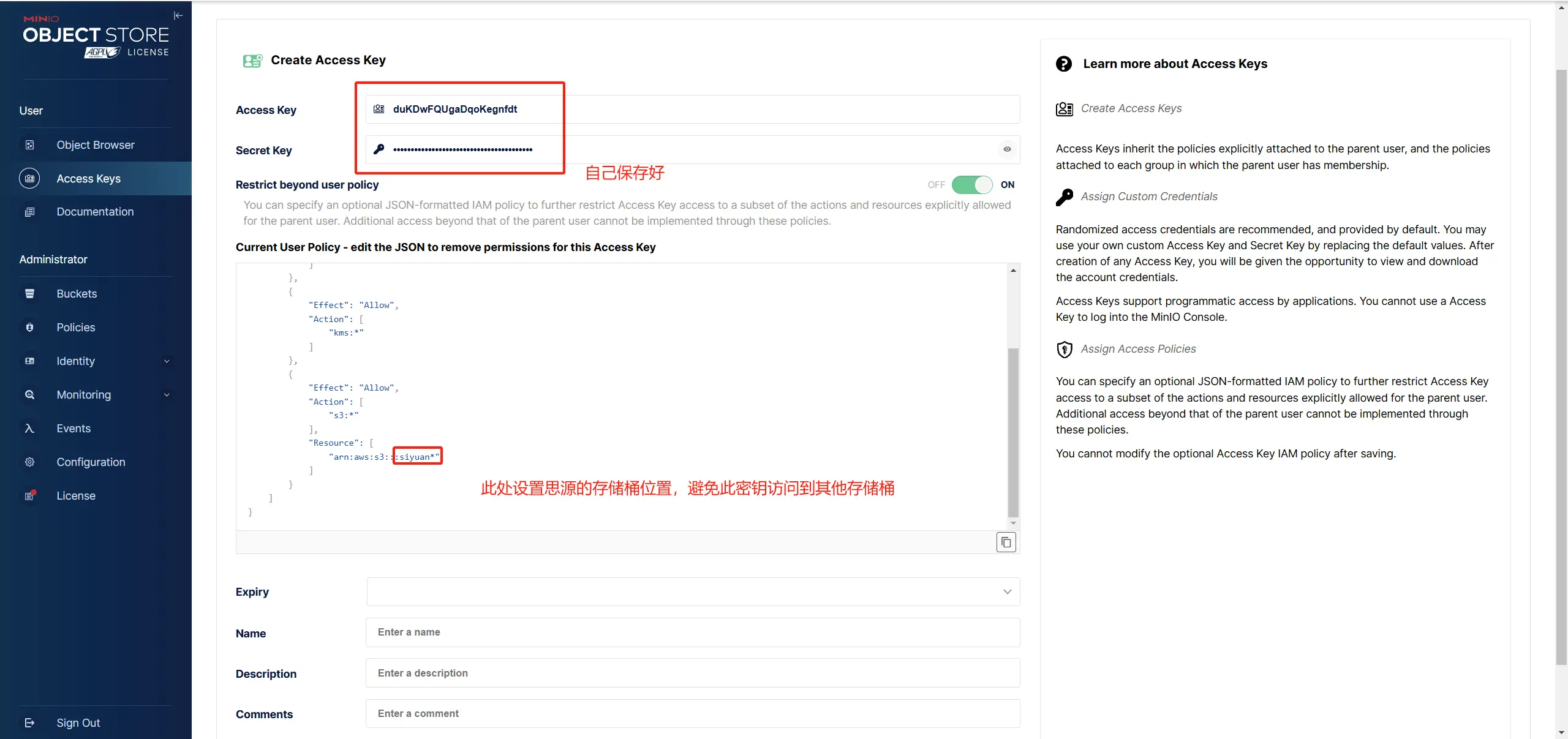The image size is (1568, 739).
Task: Focus the Name input field
Action: (x=693, y=632)
